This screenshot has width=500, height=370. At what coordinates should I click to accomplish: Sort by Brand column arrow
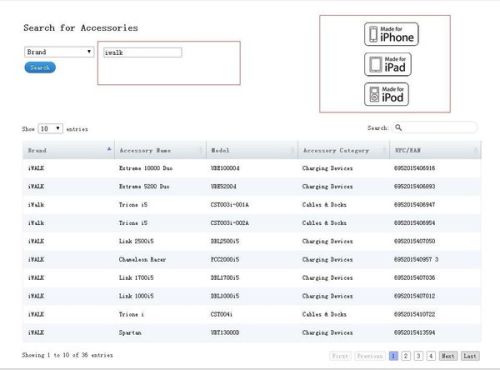[x=109, y=149]
